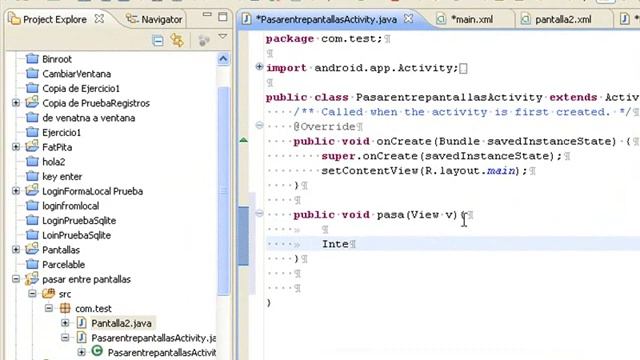Select the de venatna a ventana project

[89, 118]
